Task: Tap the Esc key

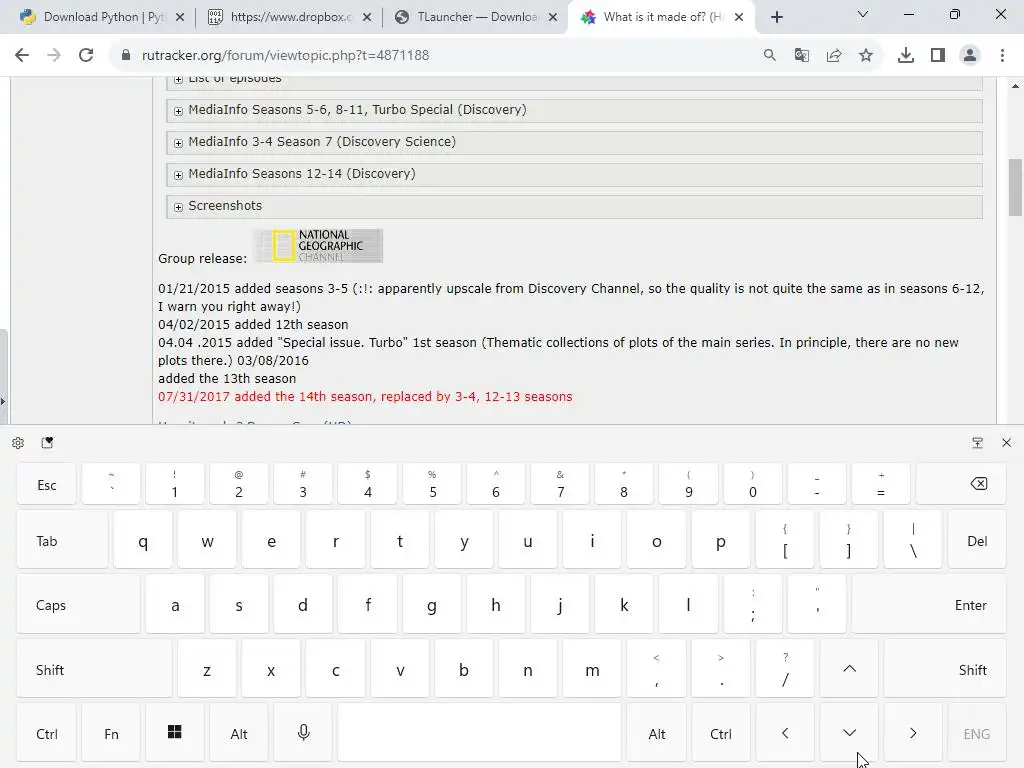Action: (46, 484)
